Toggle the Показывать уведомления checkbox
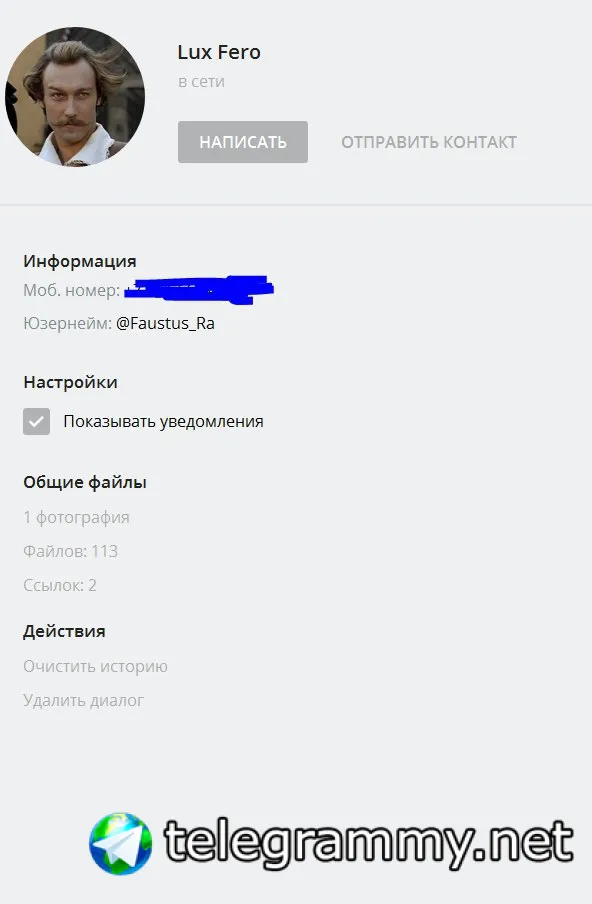This screenshot has width=592, height=904. coord(36,421)
